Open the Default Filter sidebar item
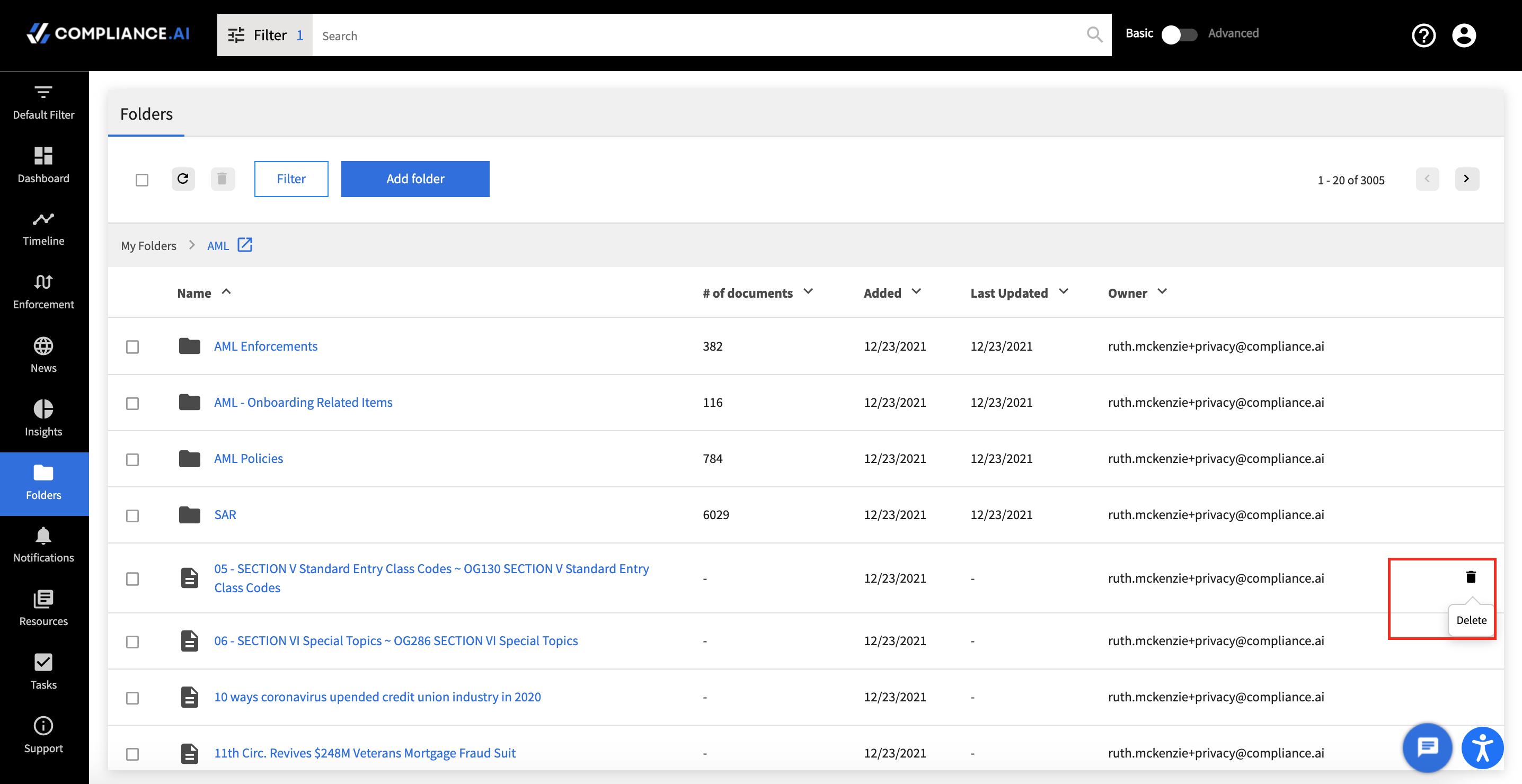Viewport: 1522px width, 784px height. click(x=44, y=103)
